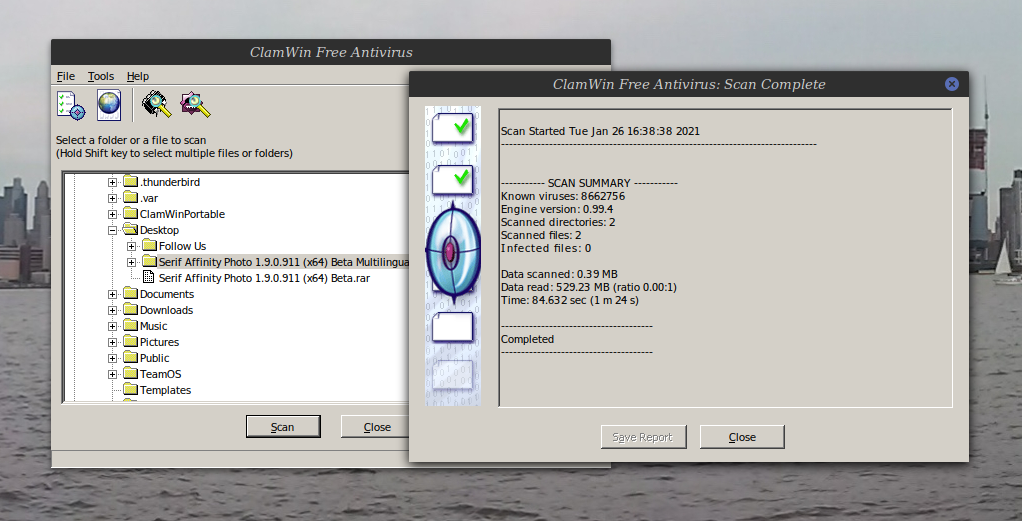Collapse the Desktop folder node
The height and width of the screenshot is (521, 1022).
point(112,230)
